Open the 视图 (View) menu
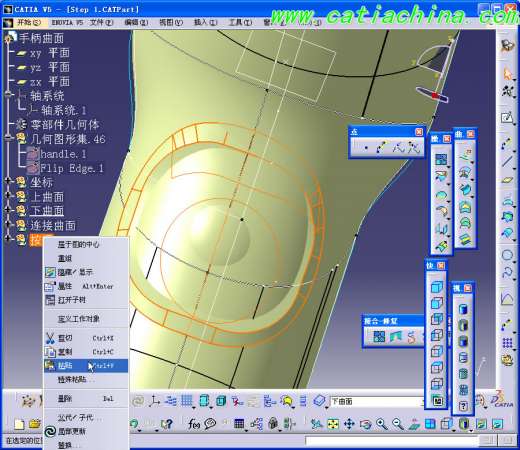This screenshot has width=520, height=450. (x=171, y=23)
